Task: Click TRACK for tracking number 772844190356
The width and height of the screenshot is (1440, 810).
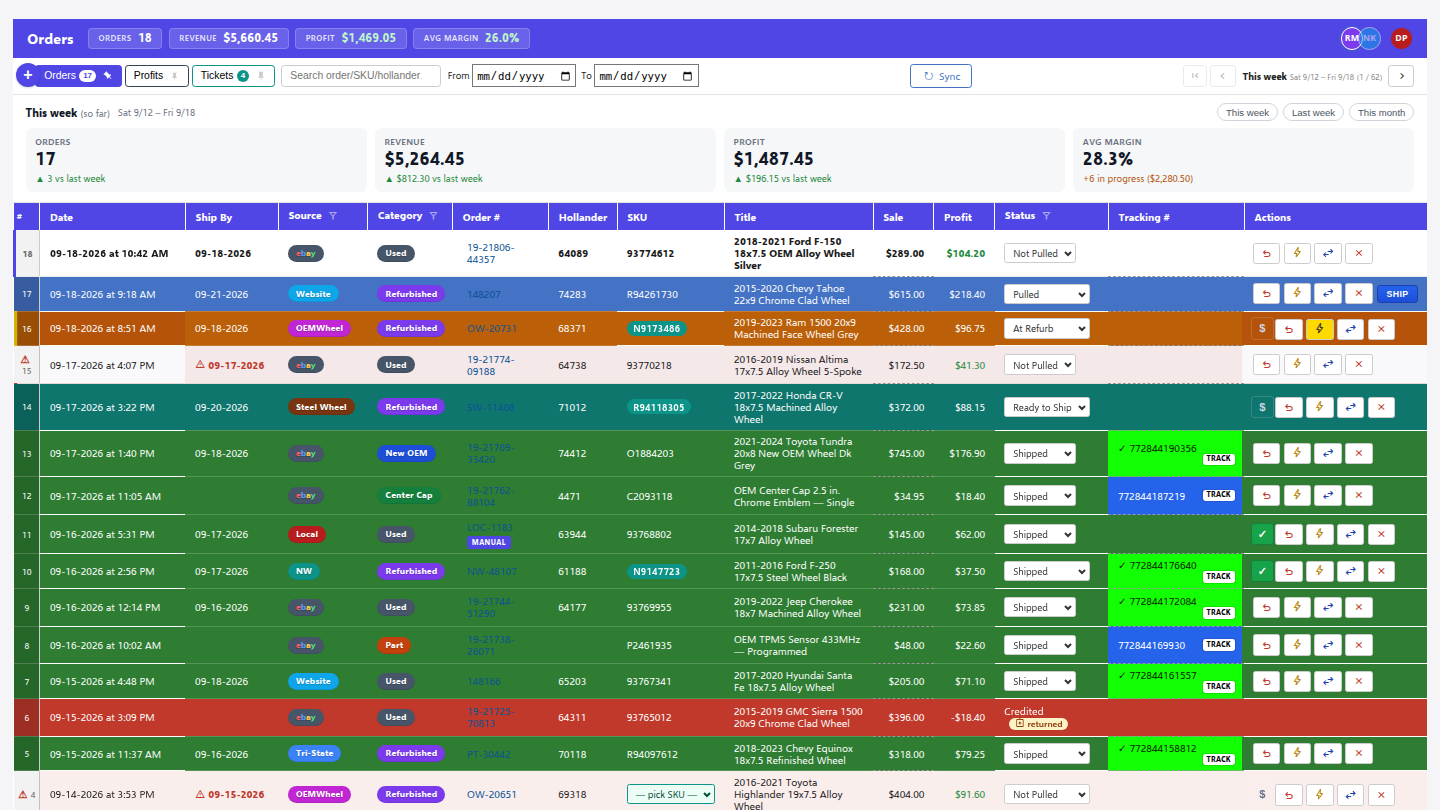Action: (1218, 459)
